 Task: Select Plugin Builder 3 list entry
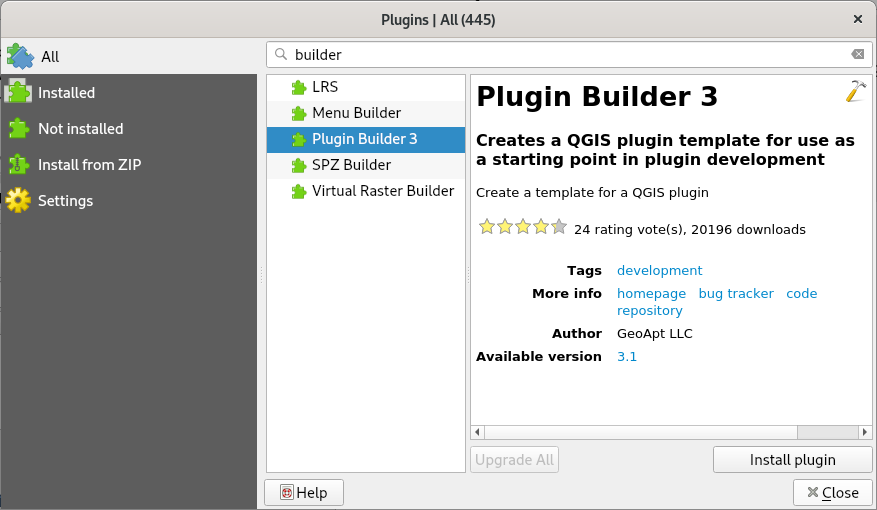366,139
